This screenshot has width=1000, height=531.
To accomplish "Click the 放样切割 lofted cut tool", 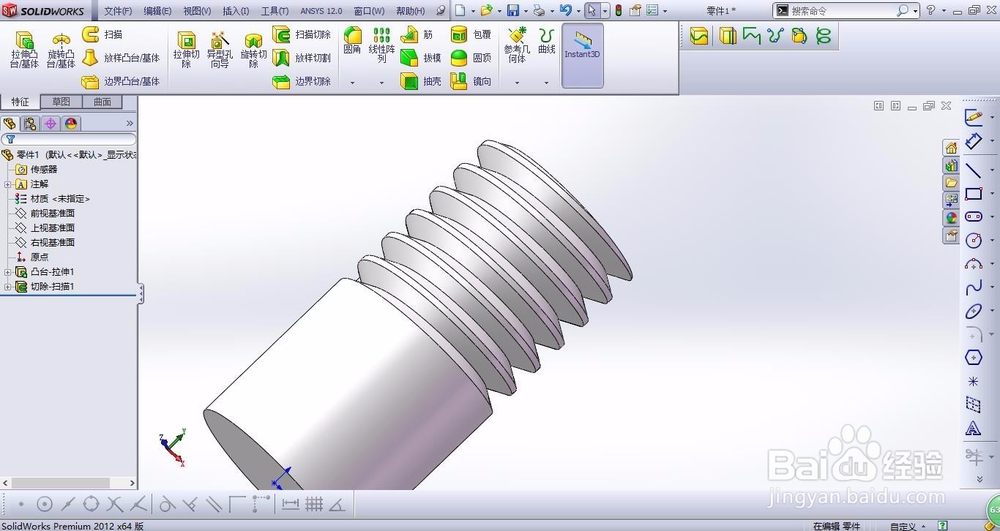I will point(302,58).
